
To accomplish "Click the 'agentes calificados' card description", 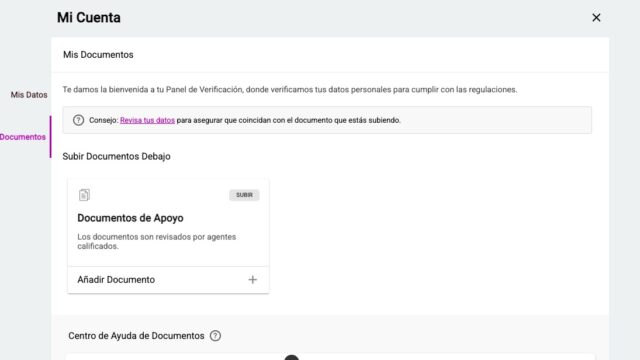I will (x=157, y=242).
